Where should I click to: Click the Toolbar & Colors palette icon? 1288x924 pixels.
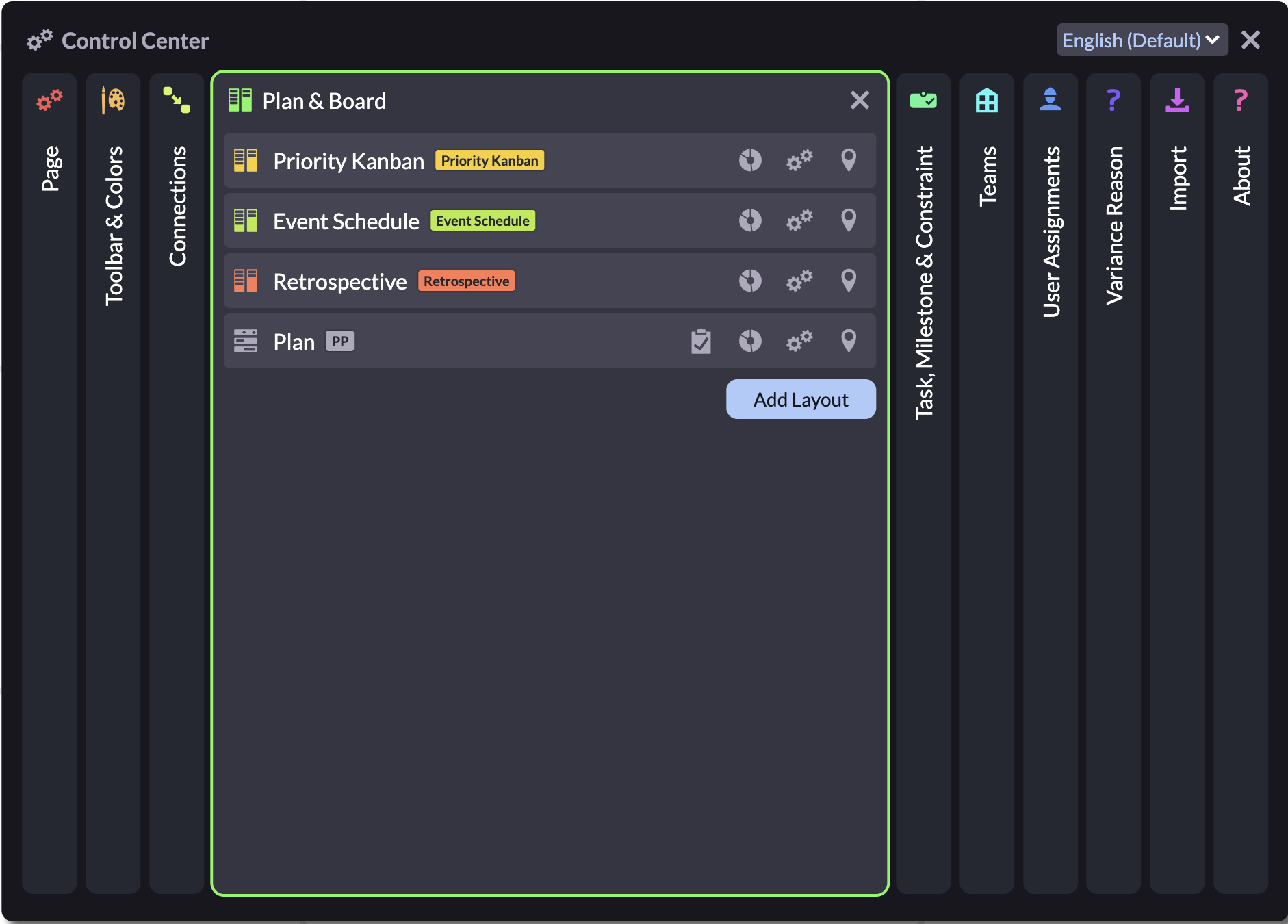tap(113, 101)
